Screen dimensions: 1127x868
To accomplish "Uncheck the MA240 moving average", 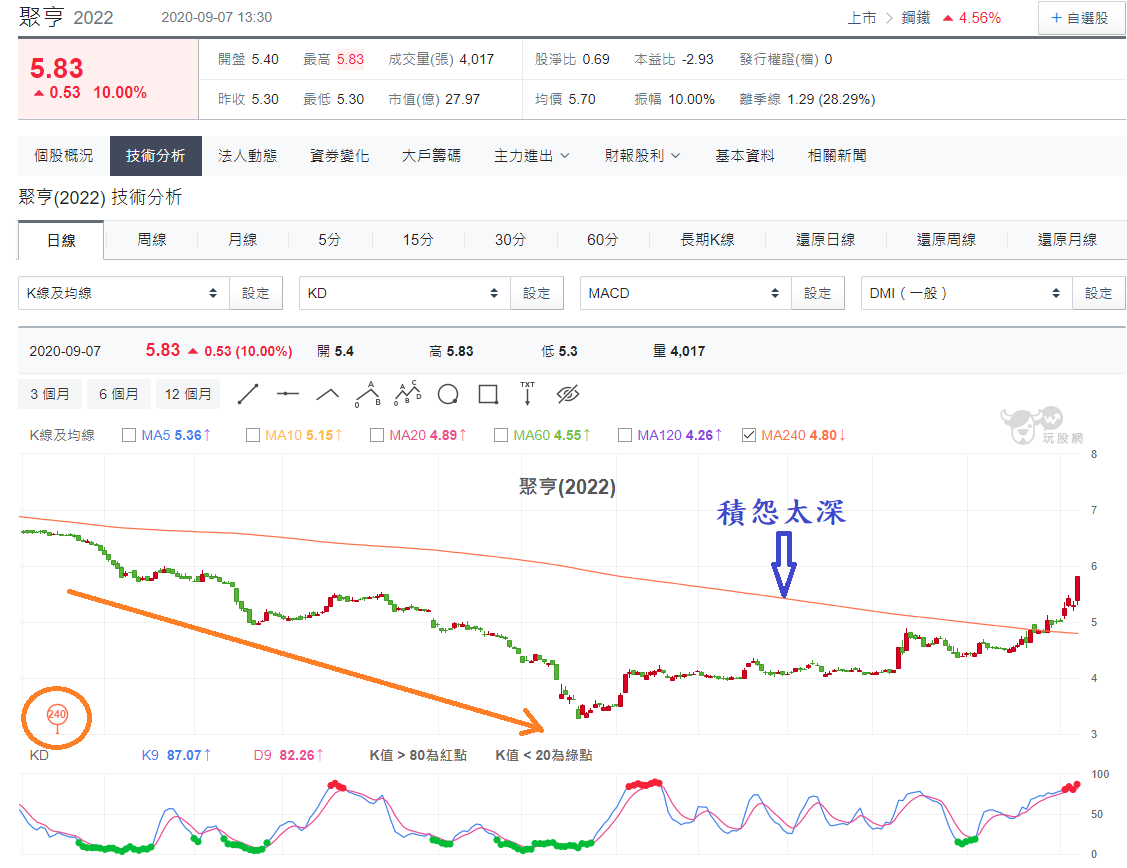I will tap(749, 435).
